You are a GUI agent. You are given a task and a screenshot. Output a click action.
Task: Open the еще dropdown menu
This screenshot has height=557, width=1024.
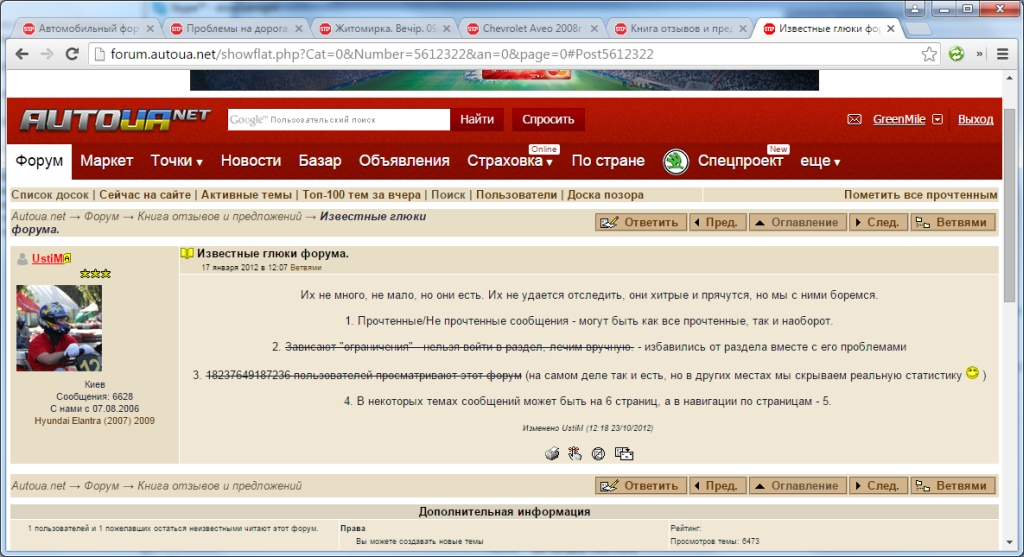(x=820, y=161)
